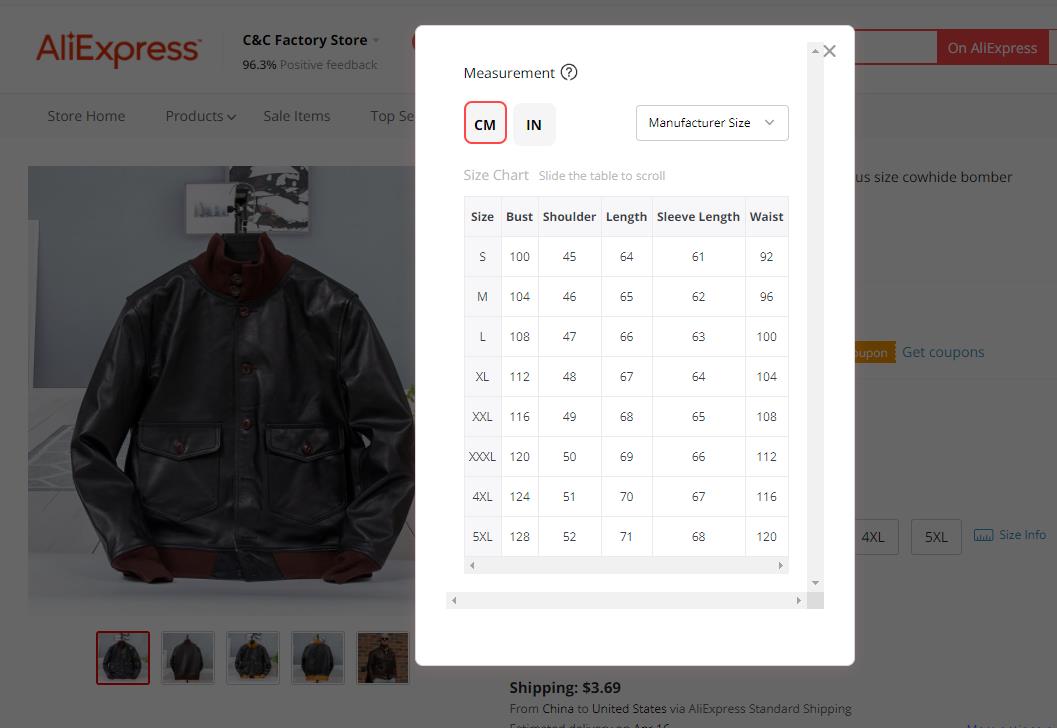The height and width of the screenshot is (728, 1057).
Task: Select the 5XL size option
Action: pyautogui.click(x=936, y=537)
